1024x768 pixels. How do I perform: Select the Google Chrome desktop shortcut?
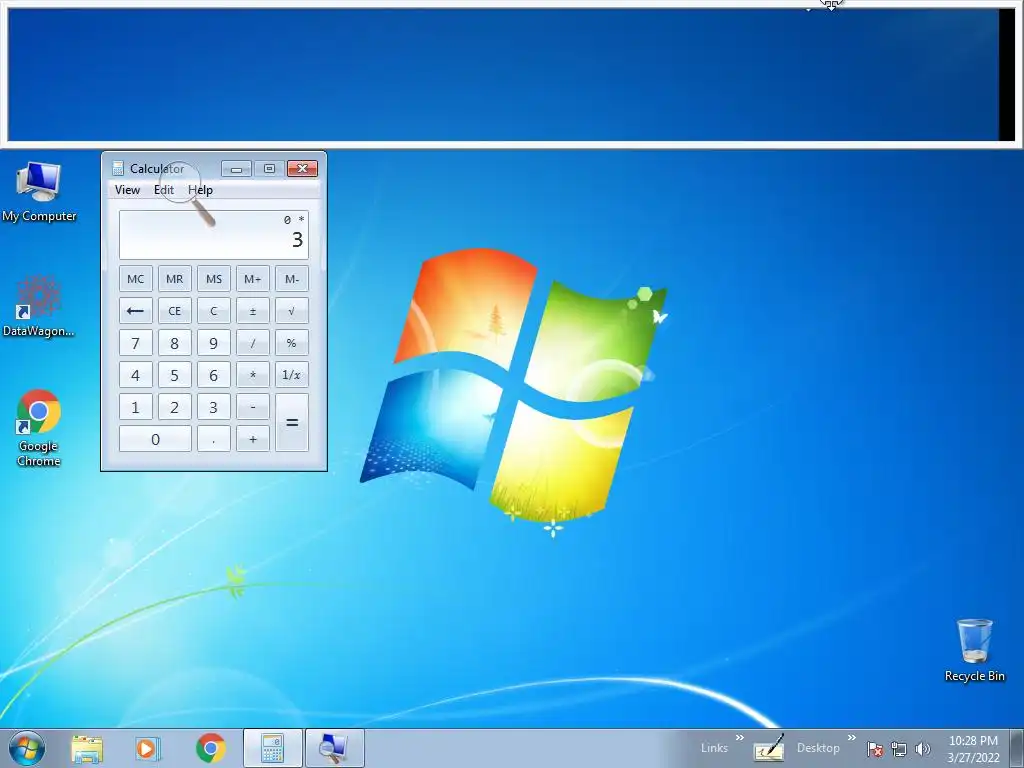pos(39,428)
